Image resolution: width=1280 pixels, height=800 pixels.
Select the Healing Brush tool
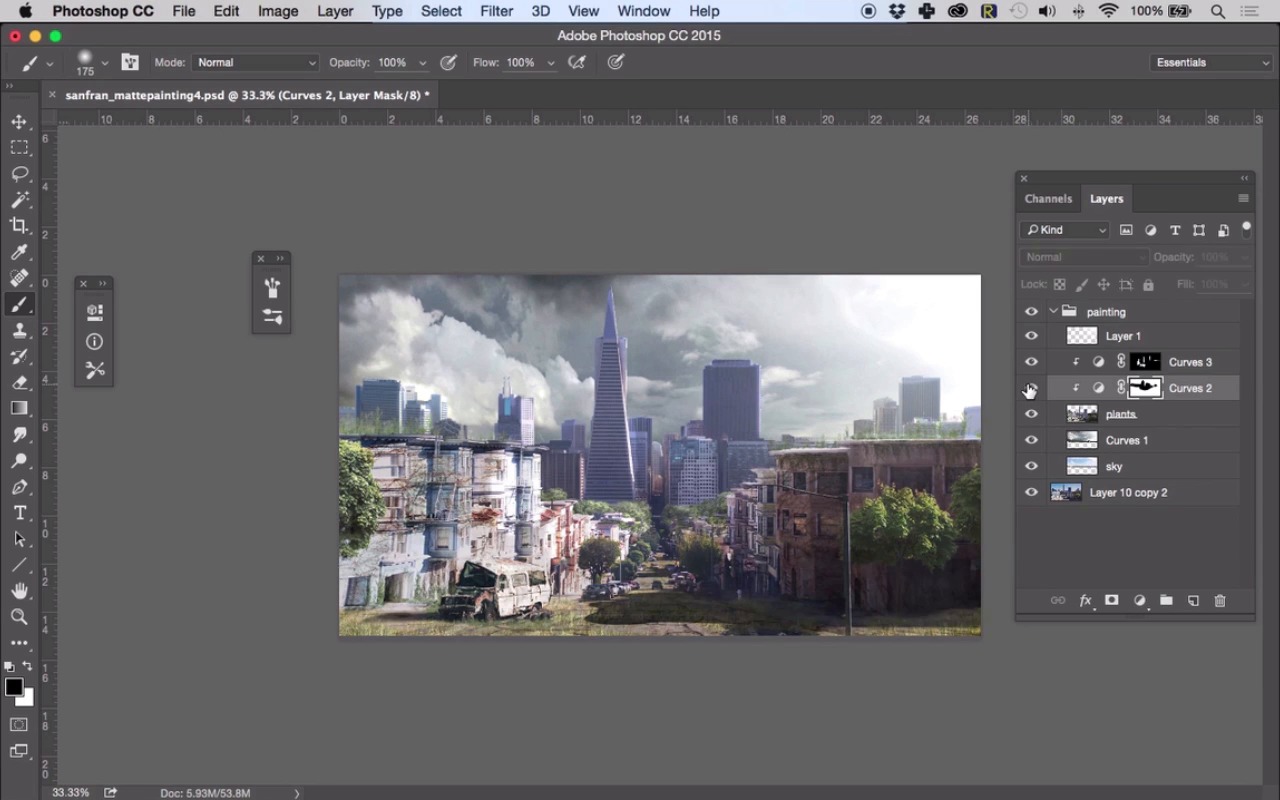click(x=19, y=278)
